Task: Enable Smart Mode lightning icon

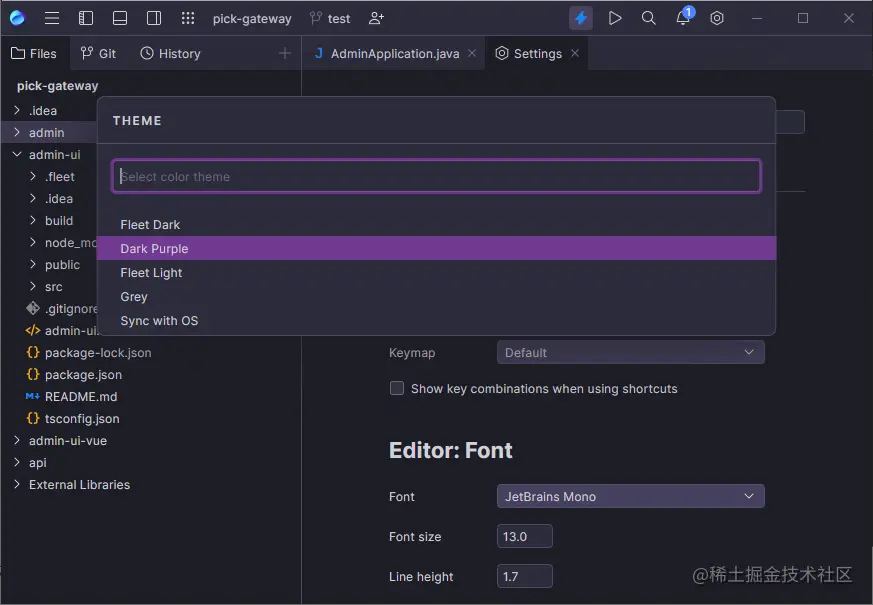Action: click(x=581, y=18)
